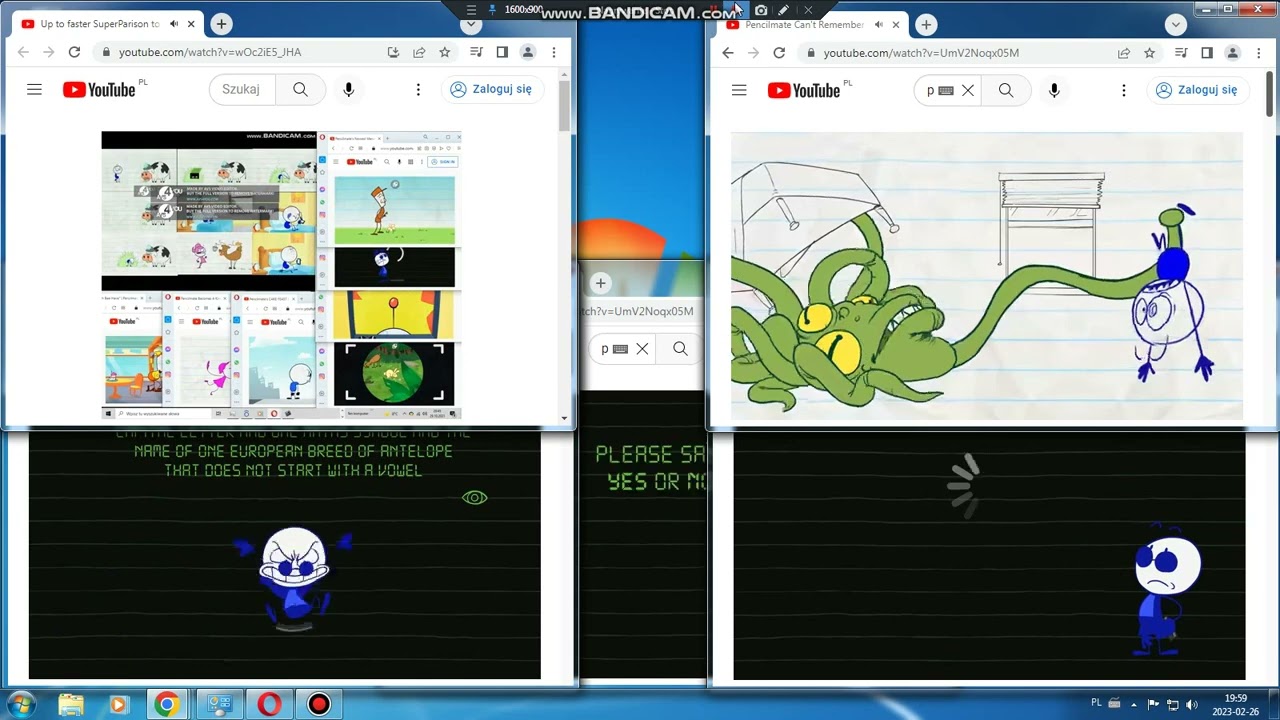Open Chrome menu dots in right window
Screen dimensions: 1280x720
pos(1259,52)
